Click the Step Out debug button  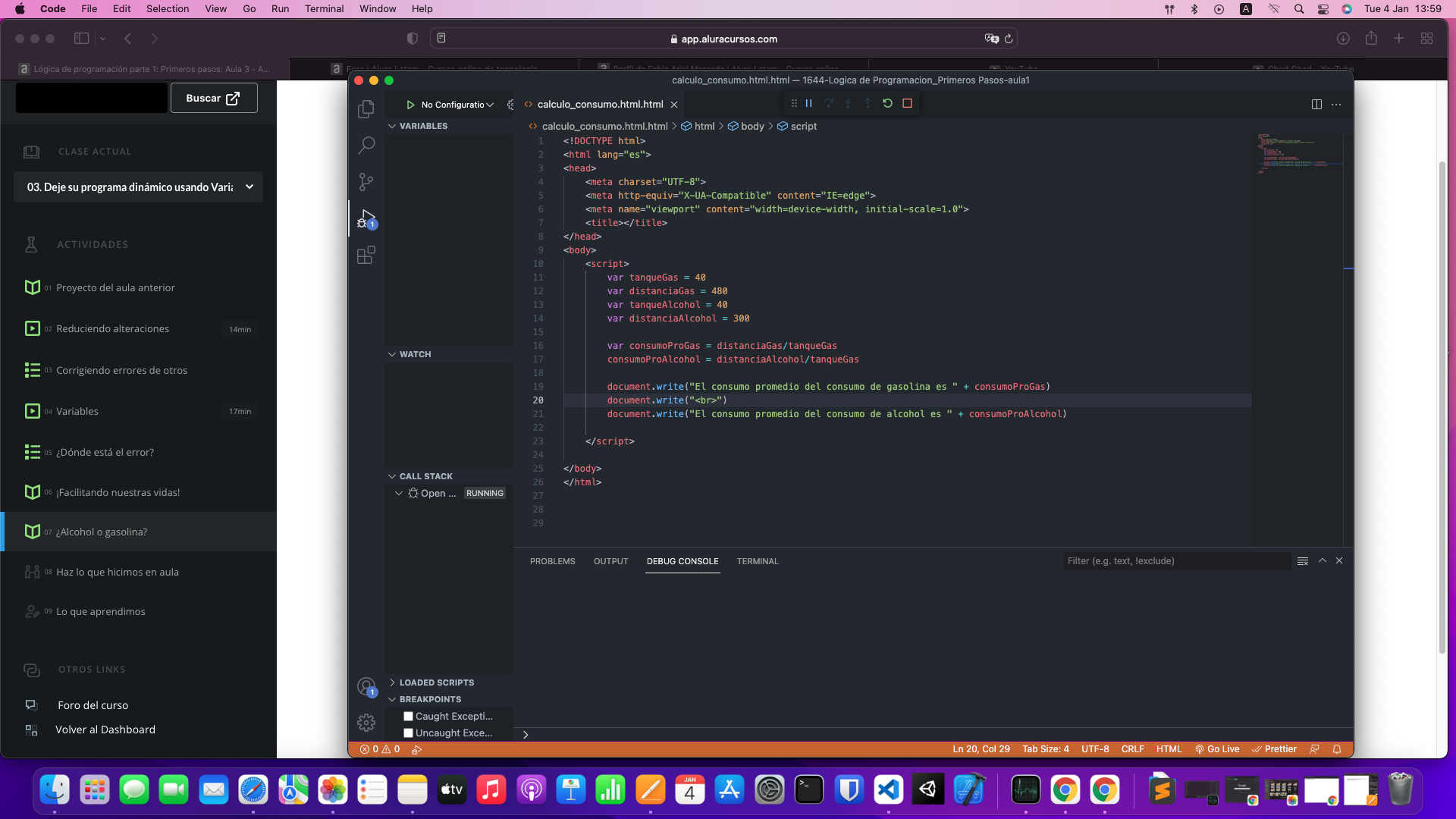coord(868,103)
